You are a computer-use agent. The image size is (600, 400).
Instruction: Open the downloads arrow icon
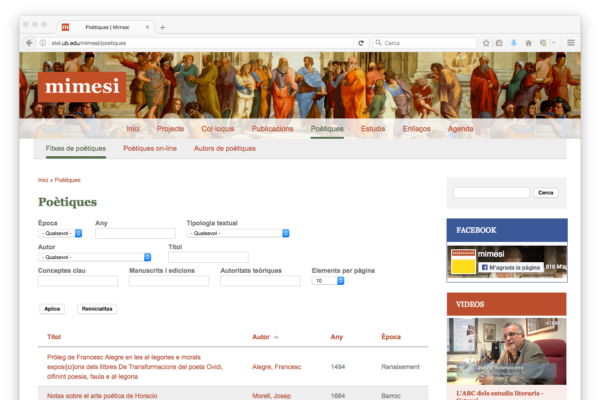[x=513, y=43]
